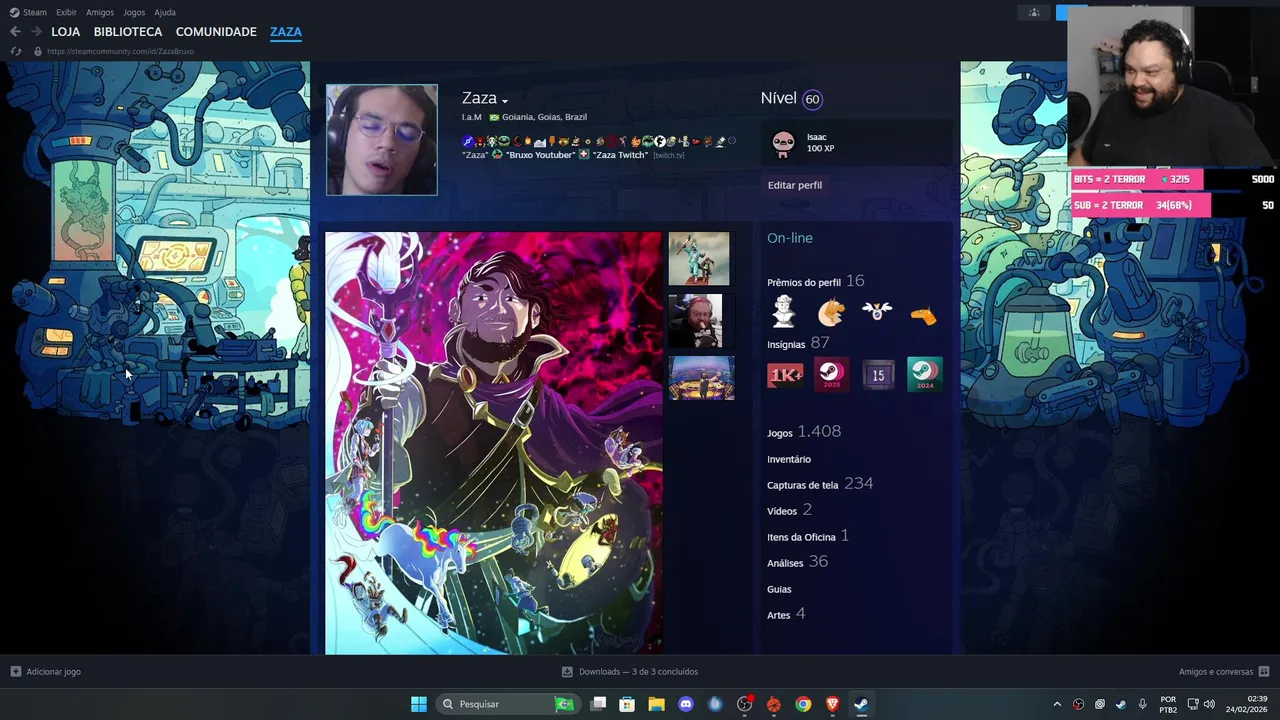Viewport: 1280px width, 720px height.
Task: Open Capturas de tela 234 link
Action: point(820,484)
